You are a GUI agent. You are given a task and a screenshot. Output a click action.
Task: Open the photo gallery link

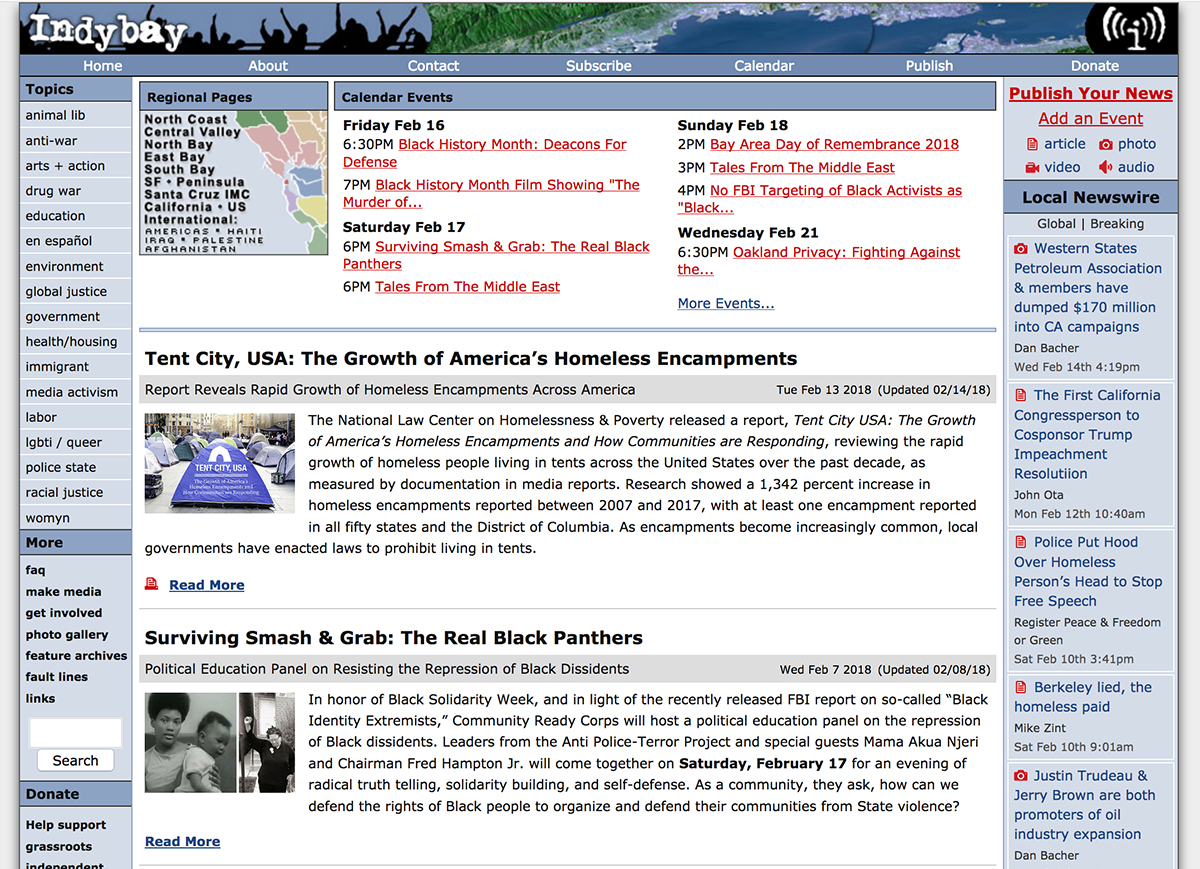coord(67,634)
